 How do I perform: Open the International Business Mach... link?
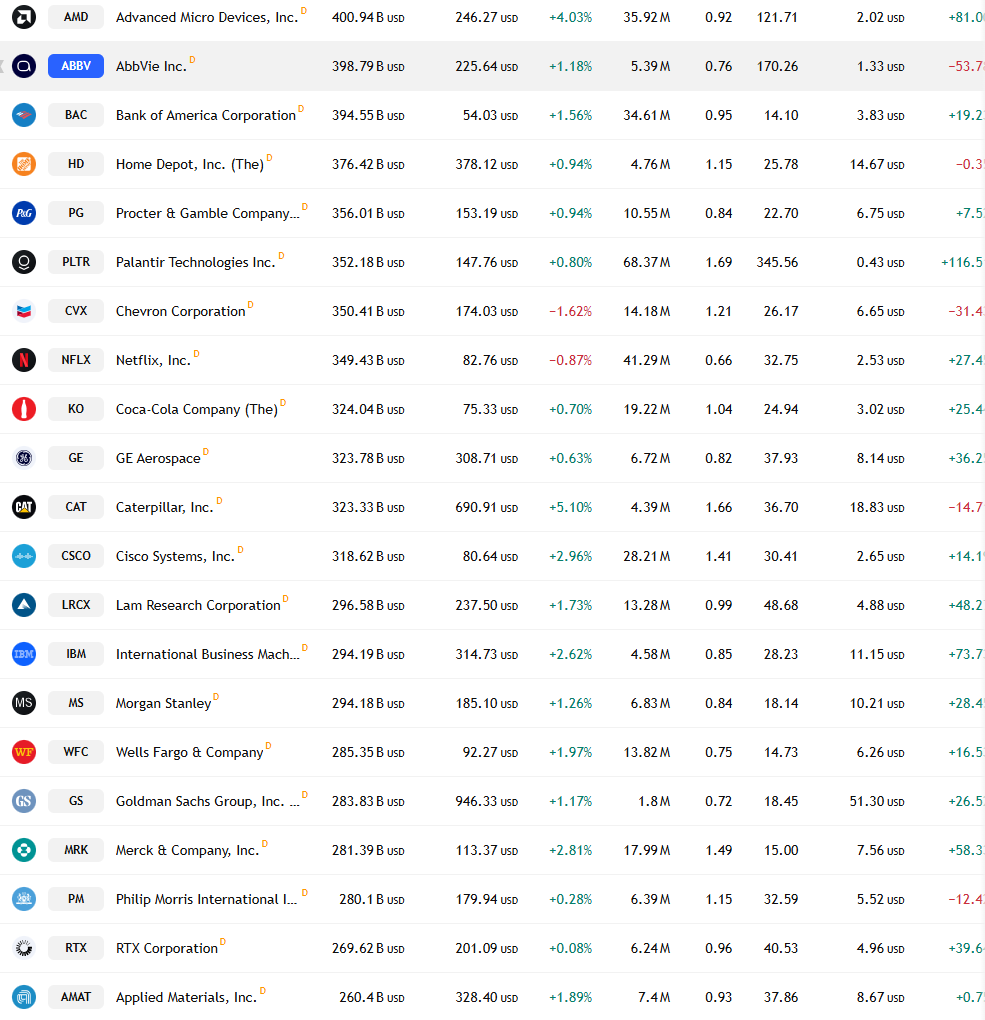coord(208,654)
